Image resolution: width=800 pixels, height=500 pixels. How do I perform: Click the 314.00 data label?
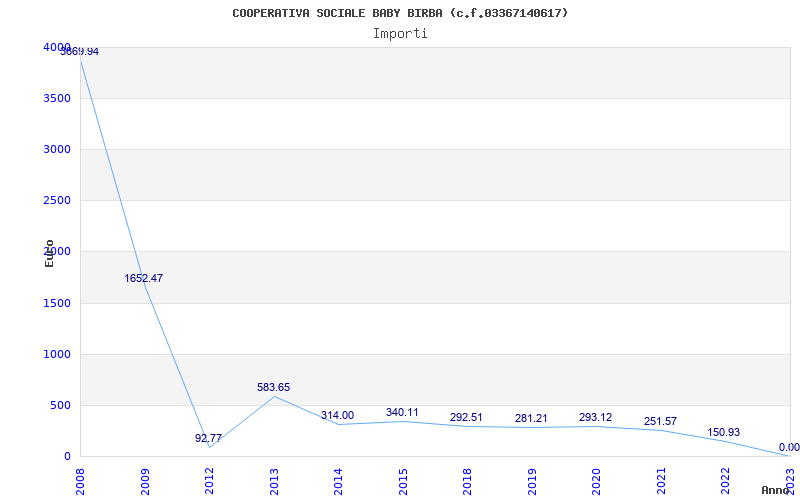click(337, 415)
